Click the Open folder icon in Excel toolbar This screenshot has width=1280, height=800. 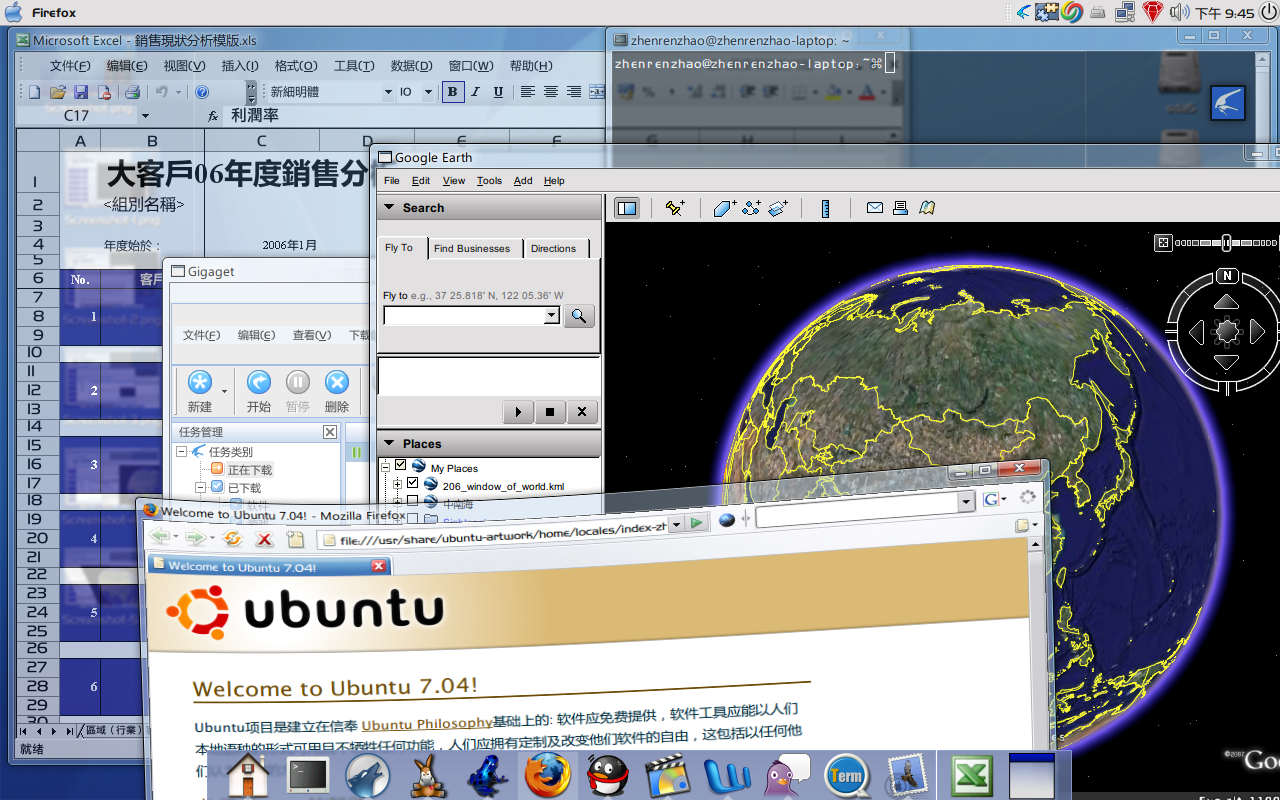58,92
